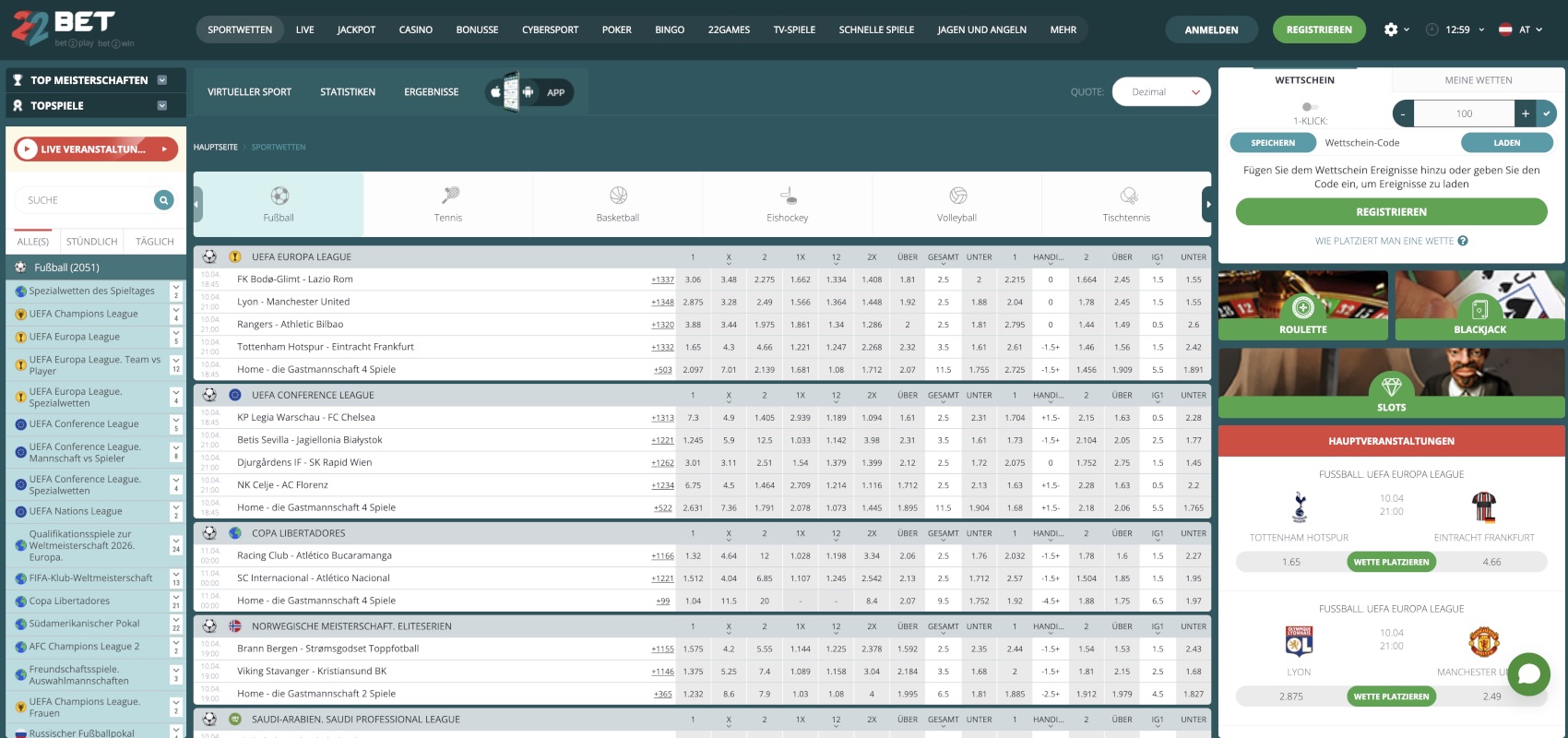Open the Roulette casino tile
The image size is (1568, 738).
[1302, 306]
